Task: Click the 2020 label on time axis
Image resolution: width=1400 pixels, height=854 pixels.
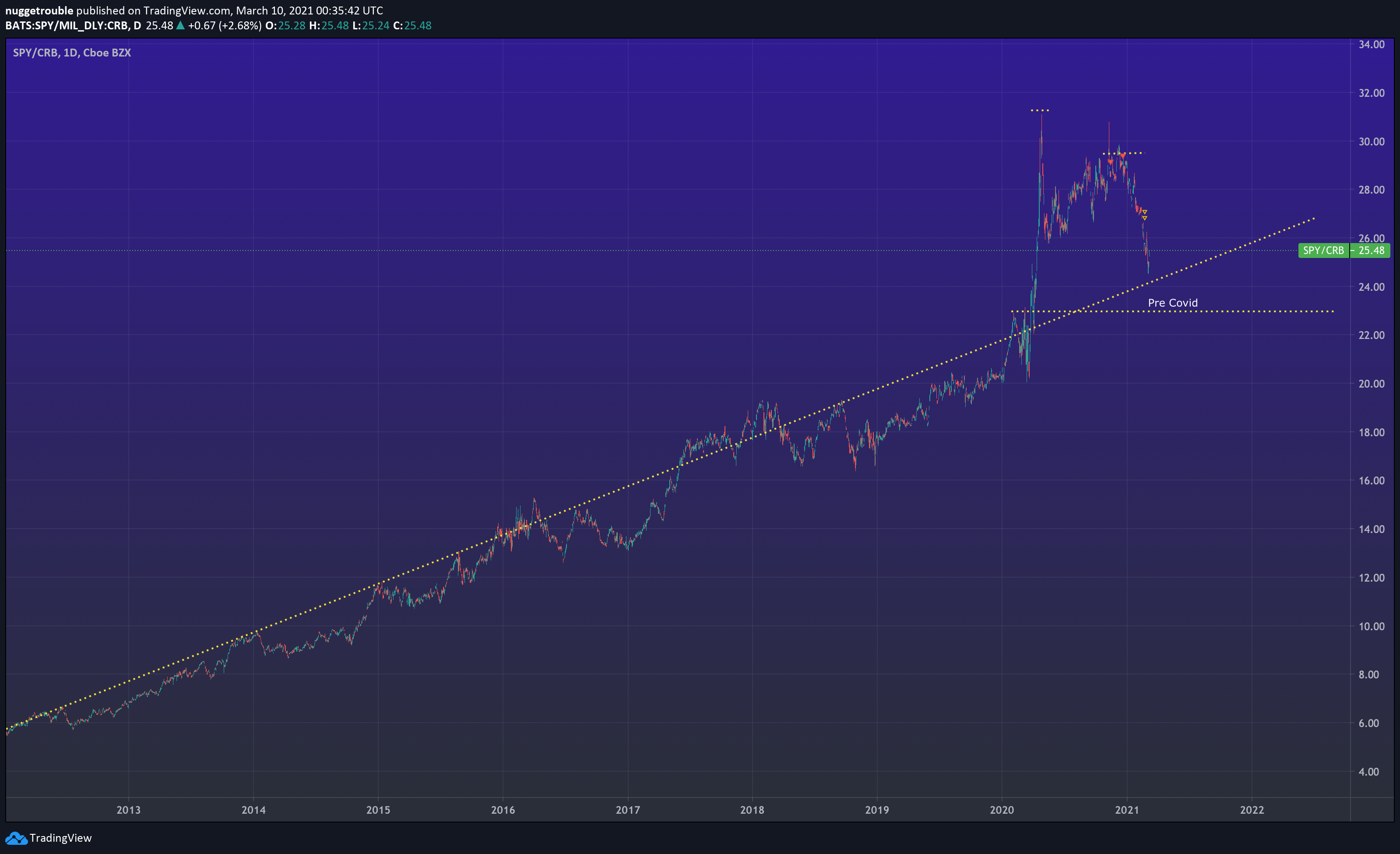Action: pos(1002,810)
